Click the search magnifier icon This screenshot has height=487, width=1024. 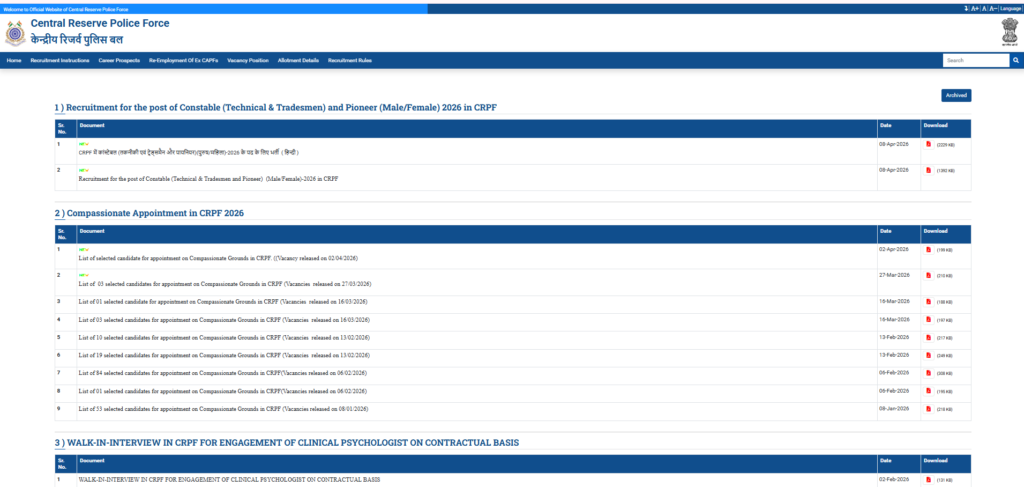point(1015,60)
